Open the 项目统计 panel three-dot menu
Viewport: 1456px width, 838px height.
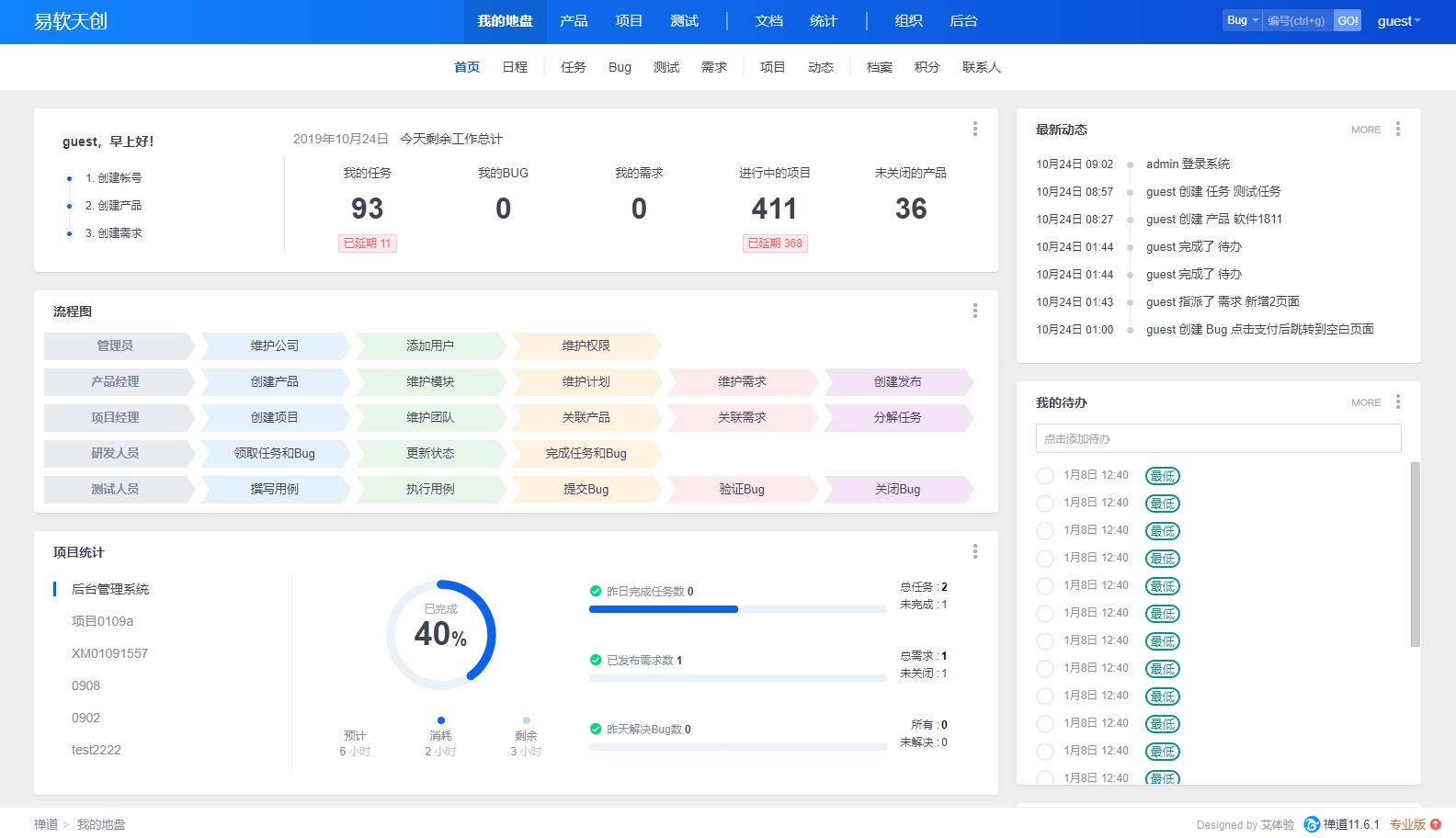pyautogui.click(x=975, y=551)
